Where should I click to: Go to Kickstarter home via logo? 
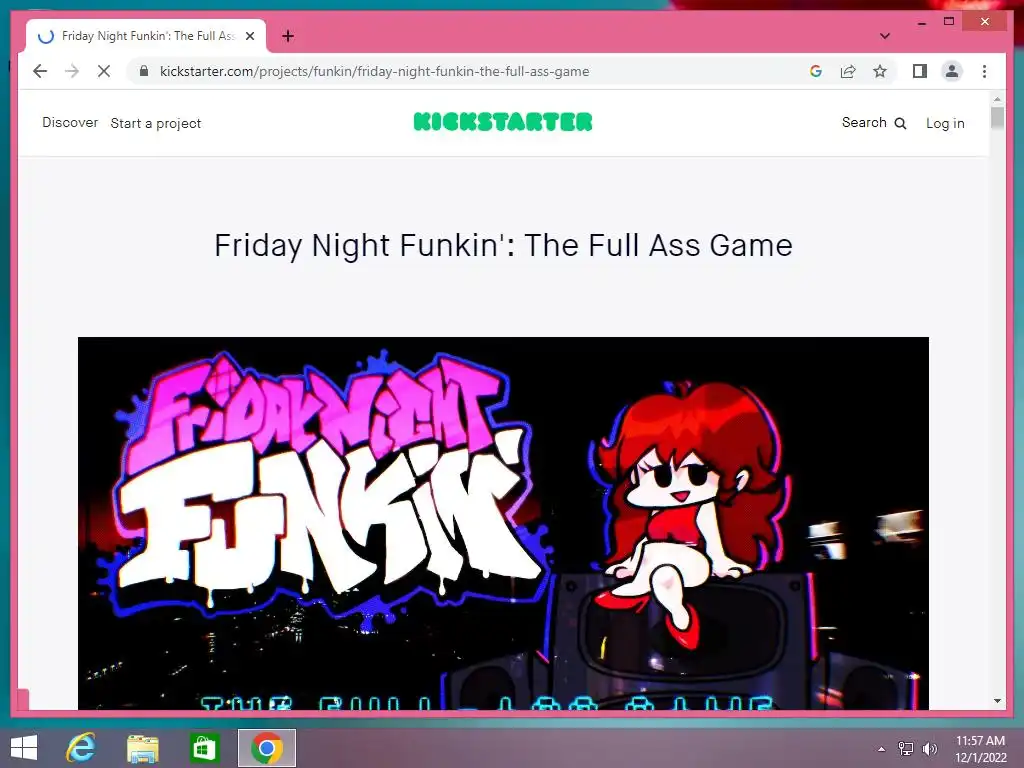coord(503,122)
